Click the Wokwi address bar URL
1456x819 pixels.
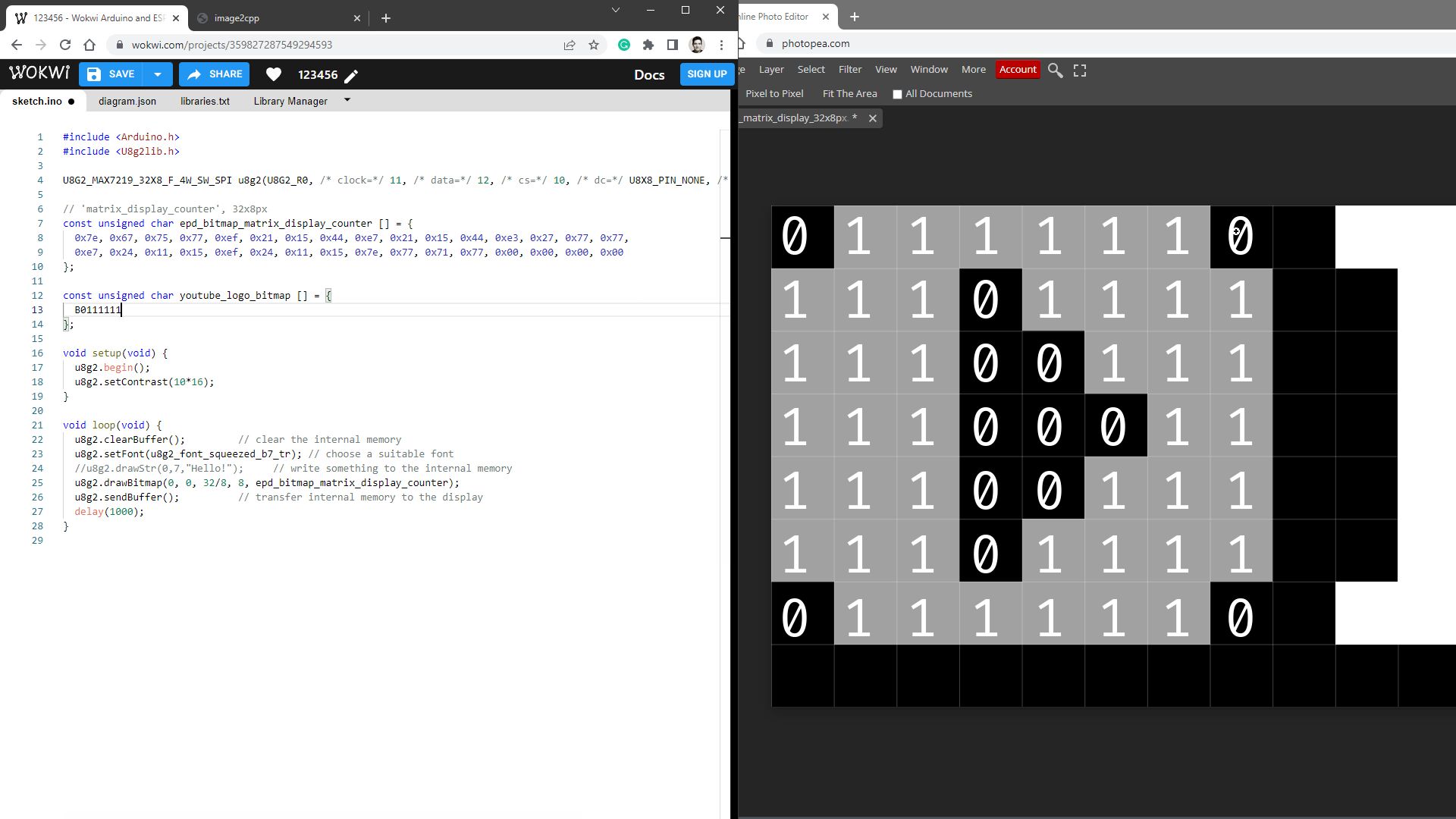click(x=231, y=45)
